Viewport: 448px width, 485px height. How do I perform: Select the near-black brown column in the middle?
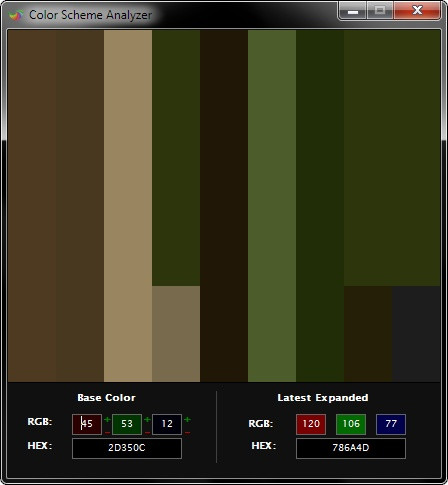tap(224, 206)
